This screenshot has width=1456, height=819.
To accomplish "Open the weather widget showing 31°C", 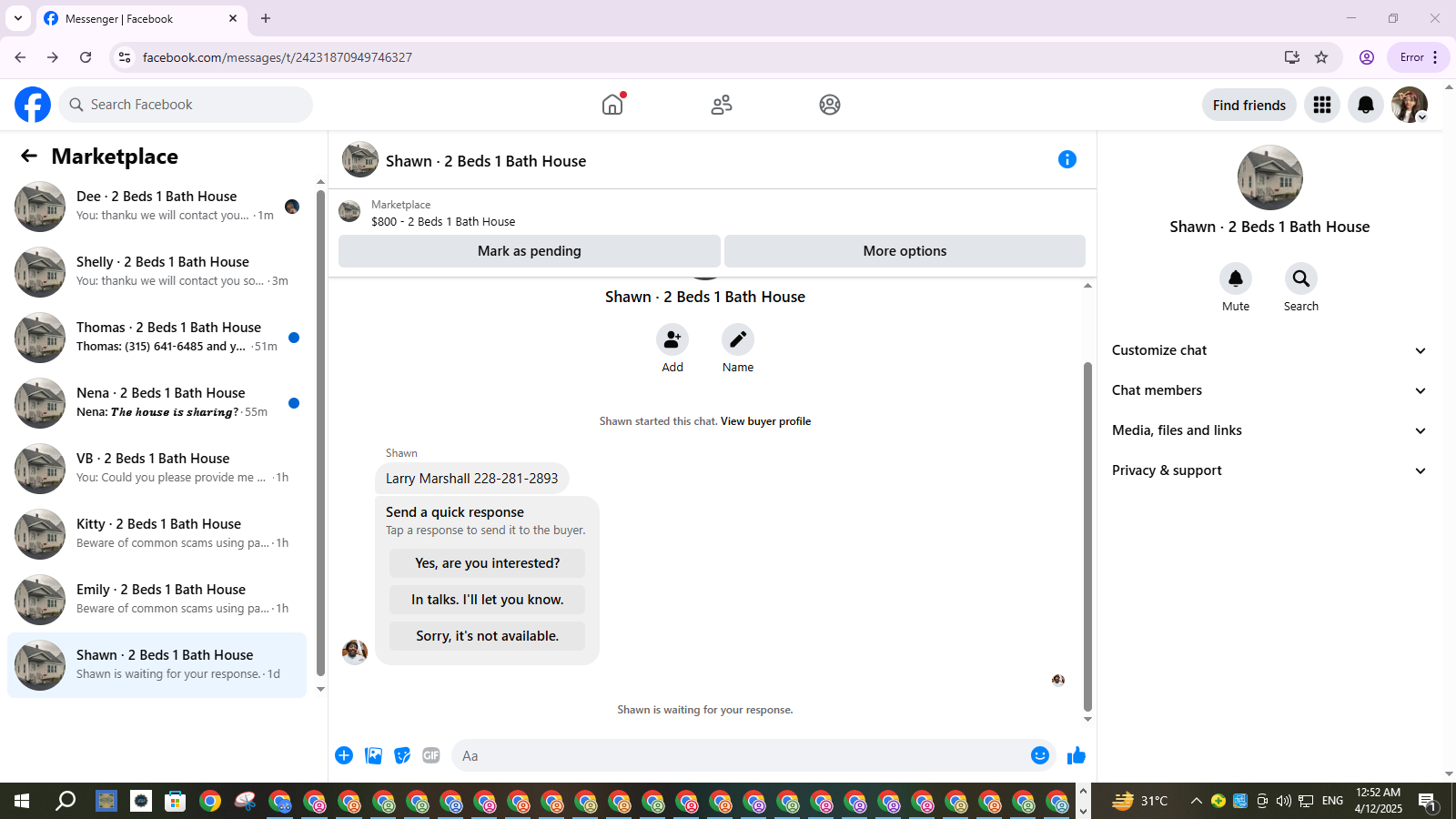I will (x=1140, y=801).
